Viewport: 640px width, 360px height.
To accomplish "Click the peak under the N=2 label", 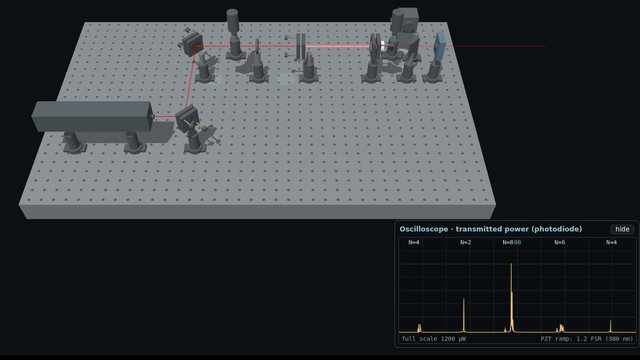I will pos(464,315).
